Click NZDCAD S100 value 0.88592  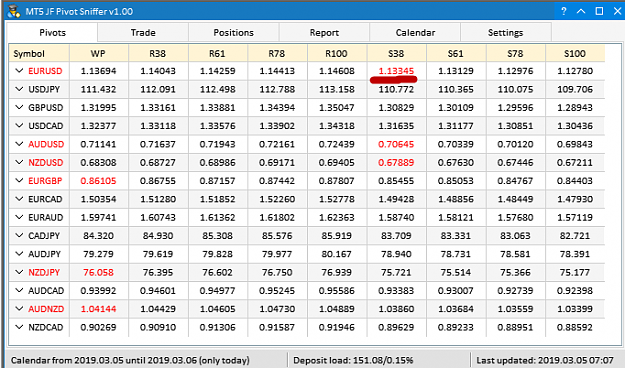(575, 327)
